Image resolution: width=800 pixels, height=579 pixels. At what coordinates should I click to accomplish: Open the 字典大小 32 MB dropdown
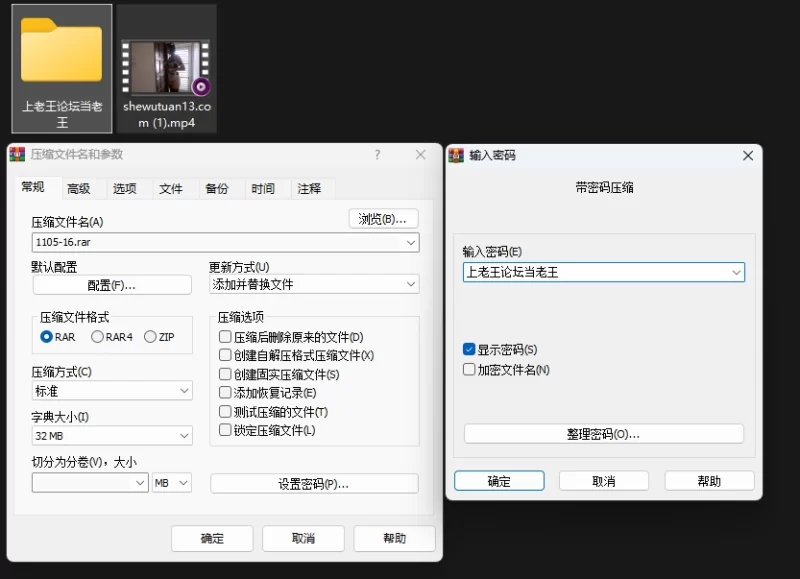[184, 436]
